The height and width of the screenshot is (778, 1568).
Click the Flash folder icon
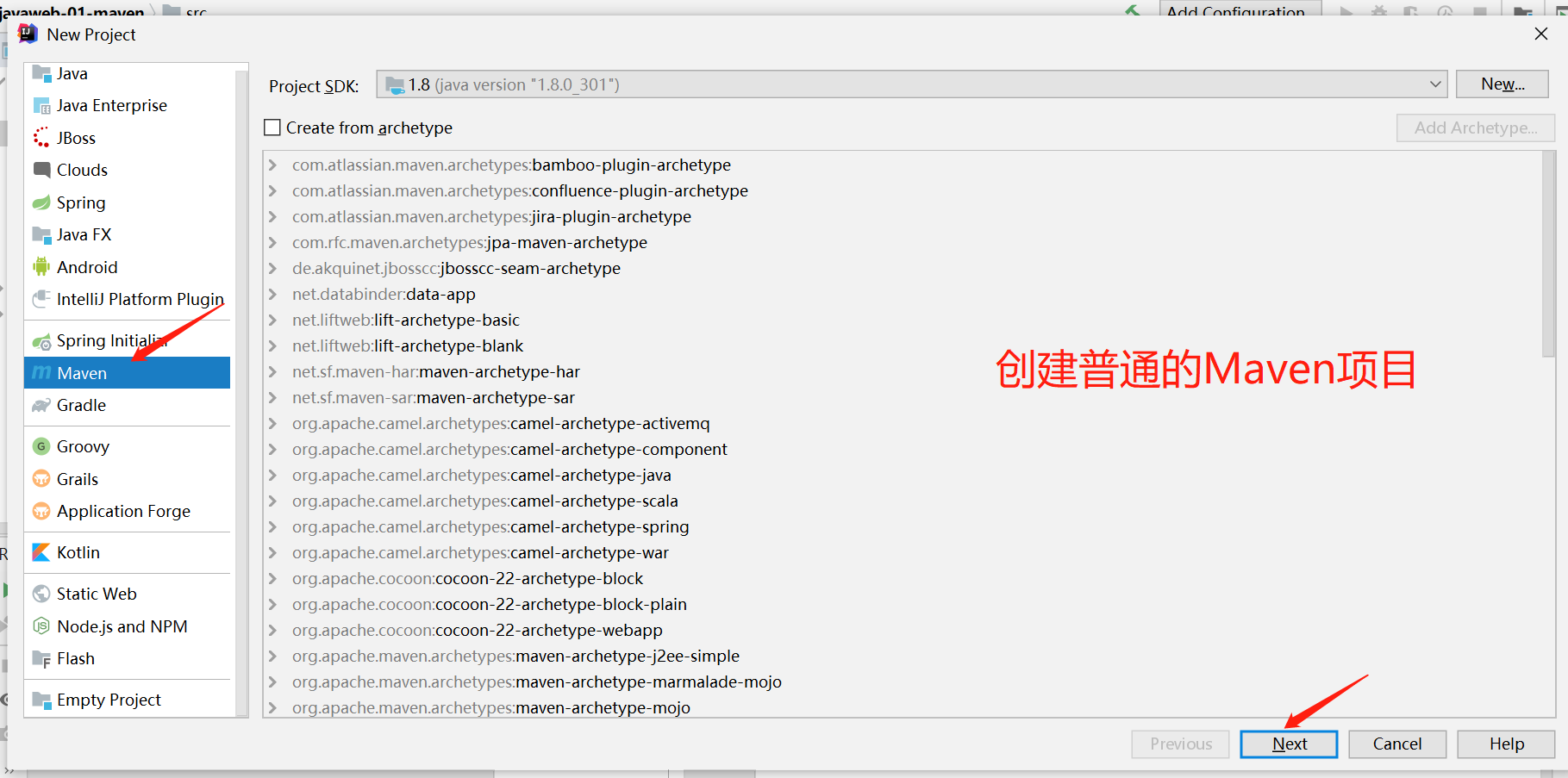pyautogui.click(x=41, y=659)
